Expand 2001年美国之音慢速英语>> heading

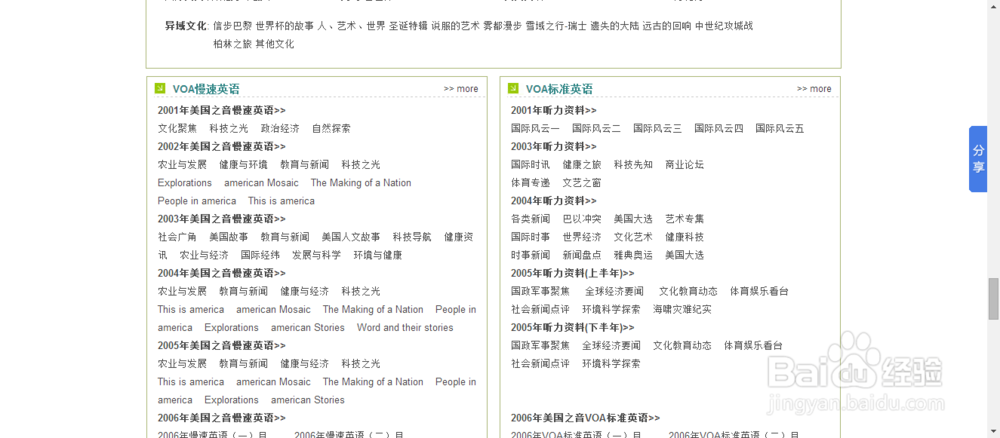pos(222,110)
